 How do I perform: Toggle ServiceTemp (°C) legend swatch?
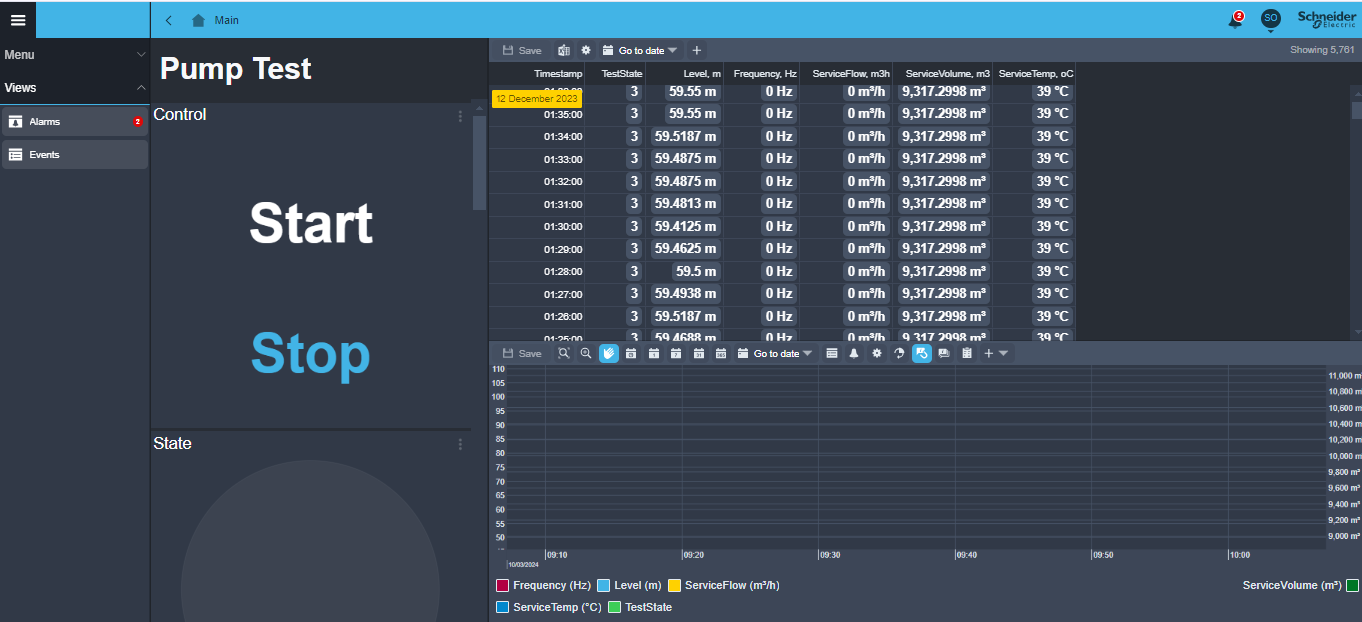click(x=503, y=607)
